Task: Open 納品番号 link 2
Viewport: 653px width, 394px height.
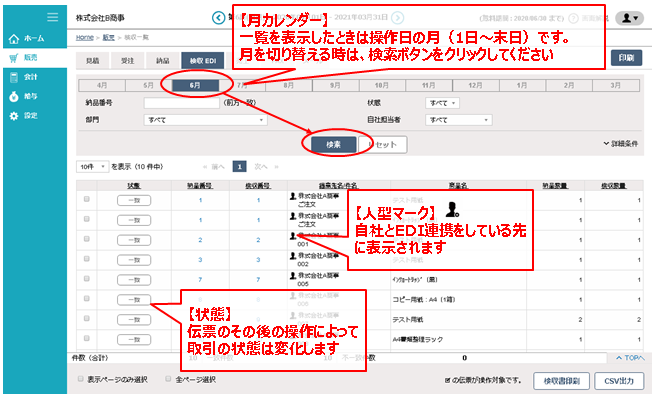Action: (x=200, y=240)
